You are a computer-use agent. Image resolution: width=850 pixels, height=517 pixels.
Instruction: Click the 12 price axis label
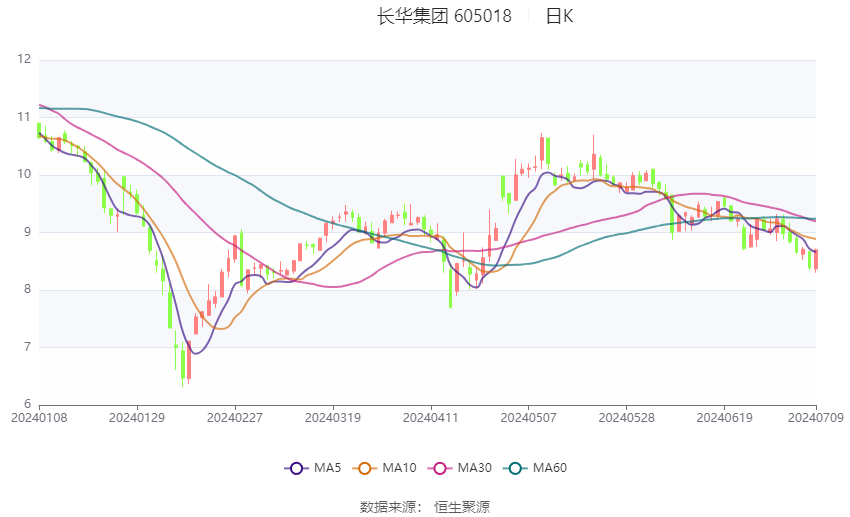(24, 60)
